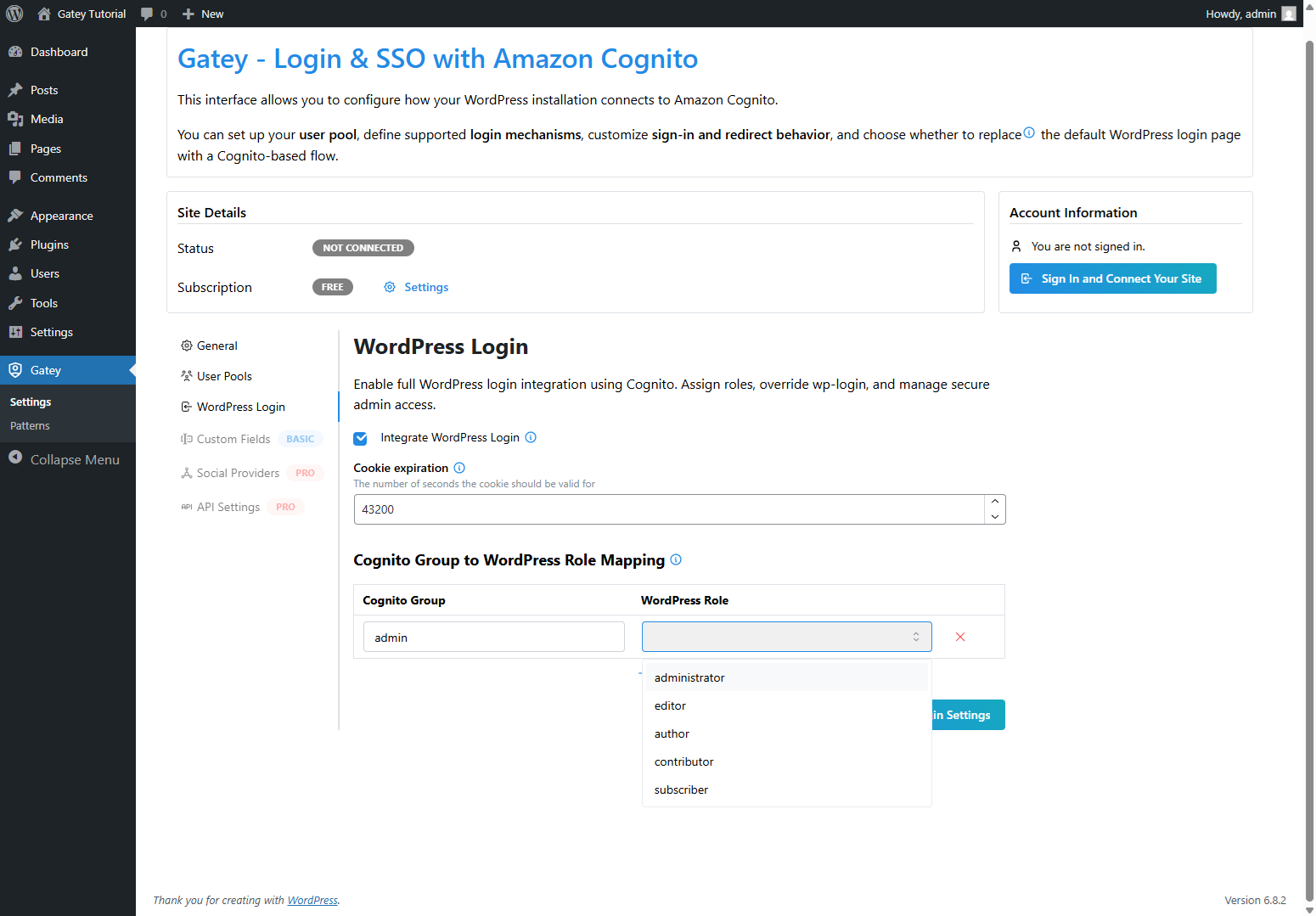
Task: Choose author from the role list
Action: (x=786, y=733)
